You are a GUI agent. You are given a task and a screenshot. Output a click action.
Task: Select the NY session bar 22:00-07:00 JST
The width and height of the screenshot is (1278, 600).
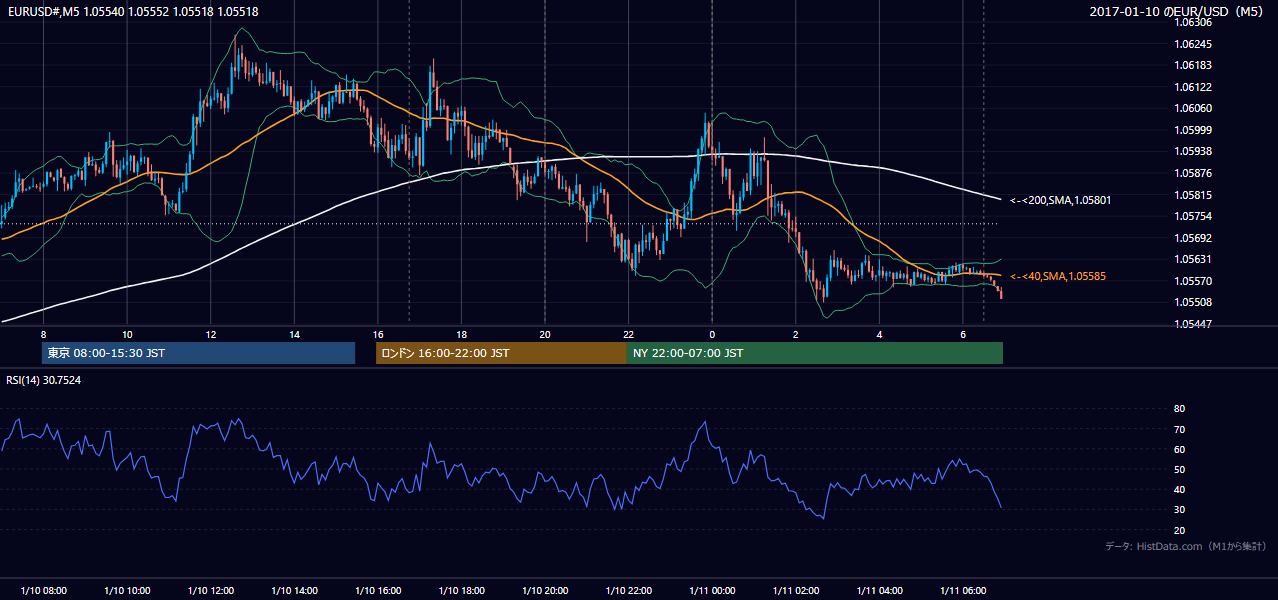click(815, 353)
